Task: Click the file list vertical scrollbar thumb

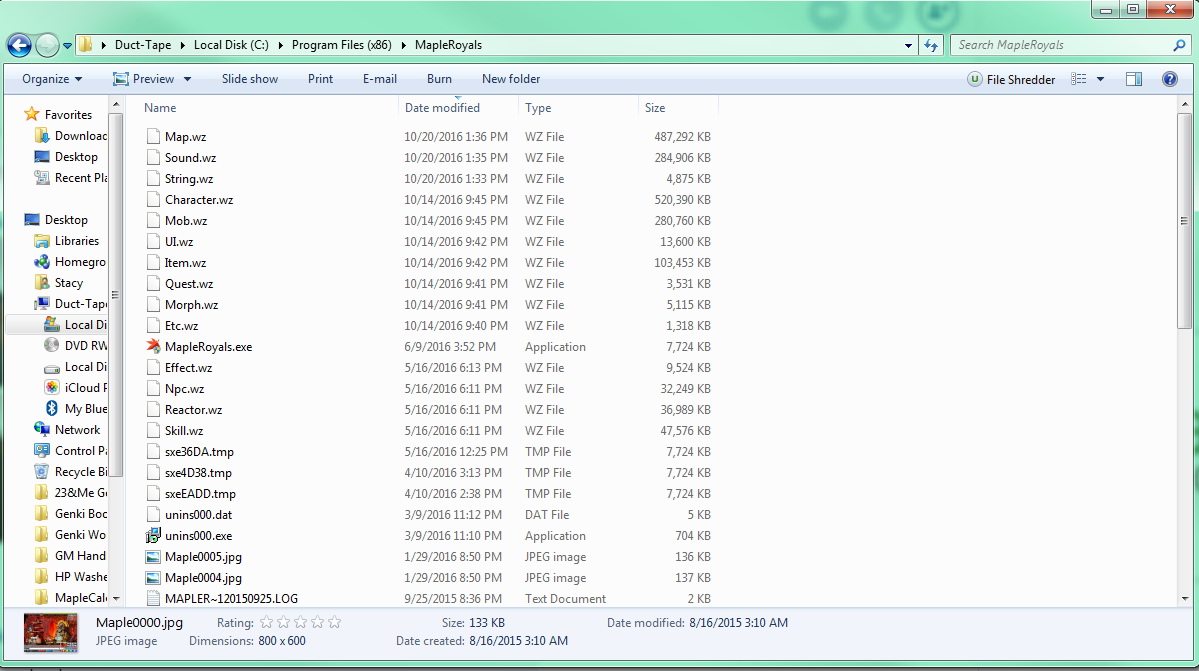Action: click(1184, 221)
